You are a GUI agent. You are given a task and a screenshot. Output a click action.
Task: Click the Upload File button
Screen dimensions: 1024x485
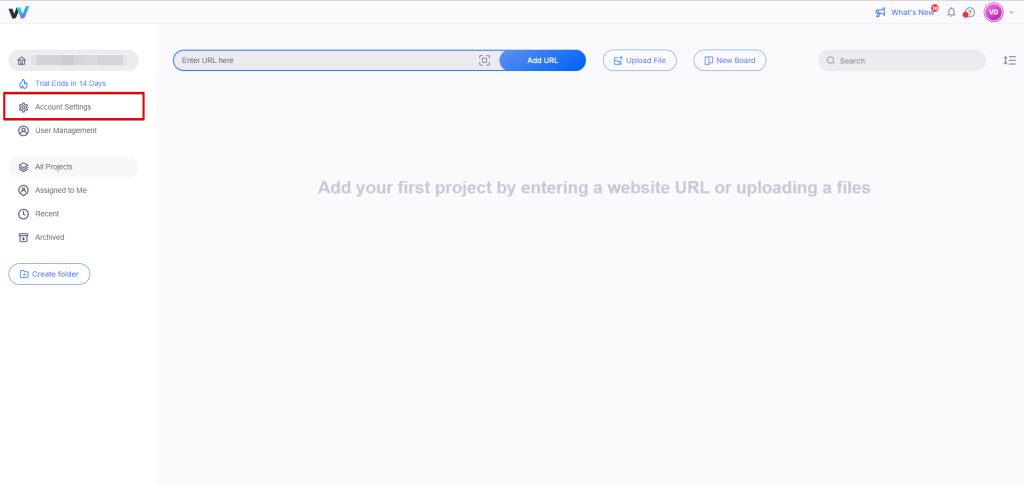(639, 61)
